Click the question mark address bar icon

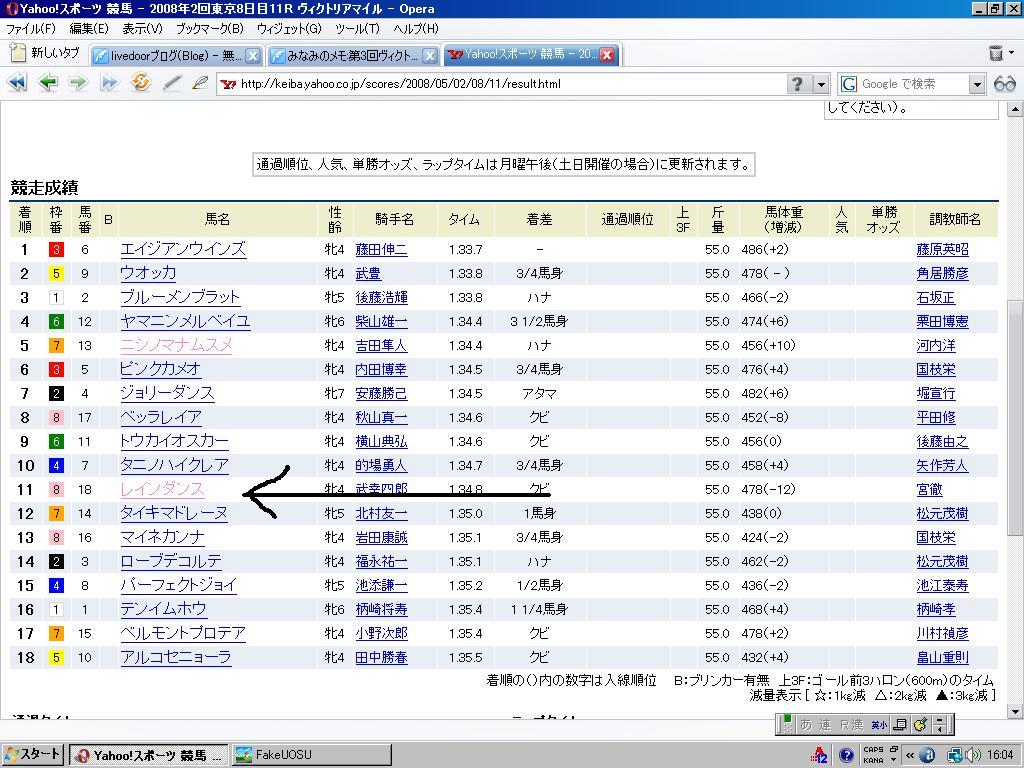(797, 84)
